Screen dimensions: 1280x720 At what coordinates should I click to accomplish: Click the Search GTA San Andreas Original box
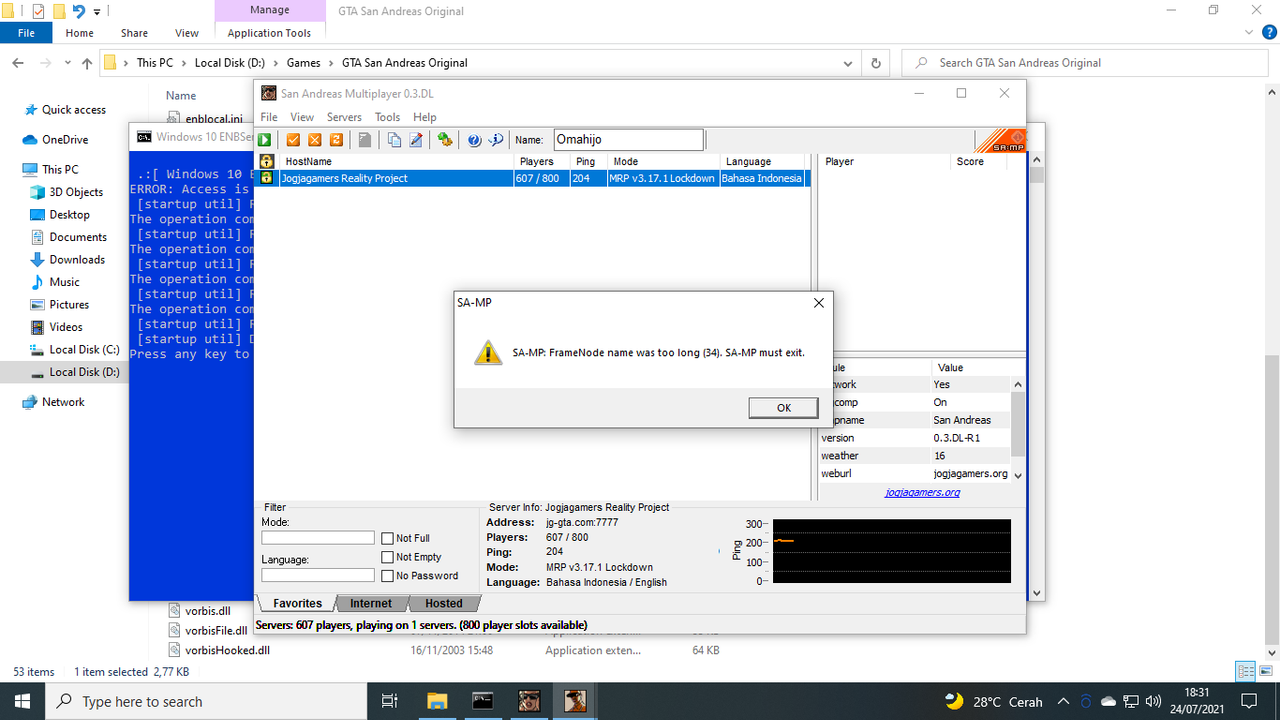(x=1085, y=63)
